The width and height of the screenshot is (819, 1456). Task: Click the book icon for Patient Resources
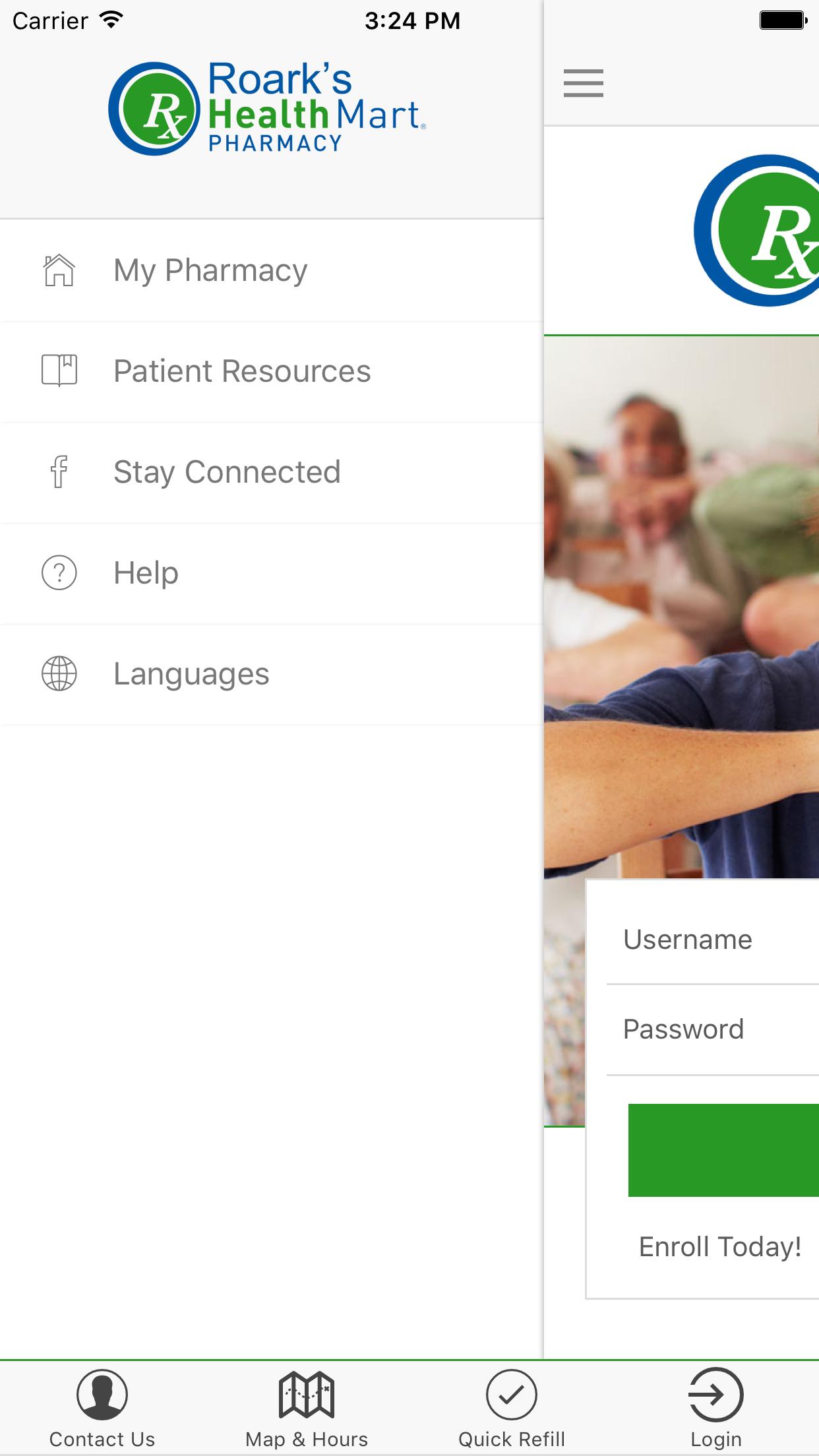(x=59, y=371)
